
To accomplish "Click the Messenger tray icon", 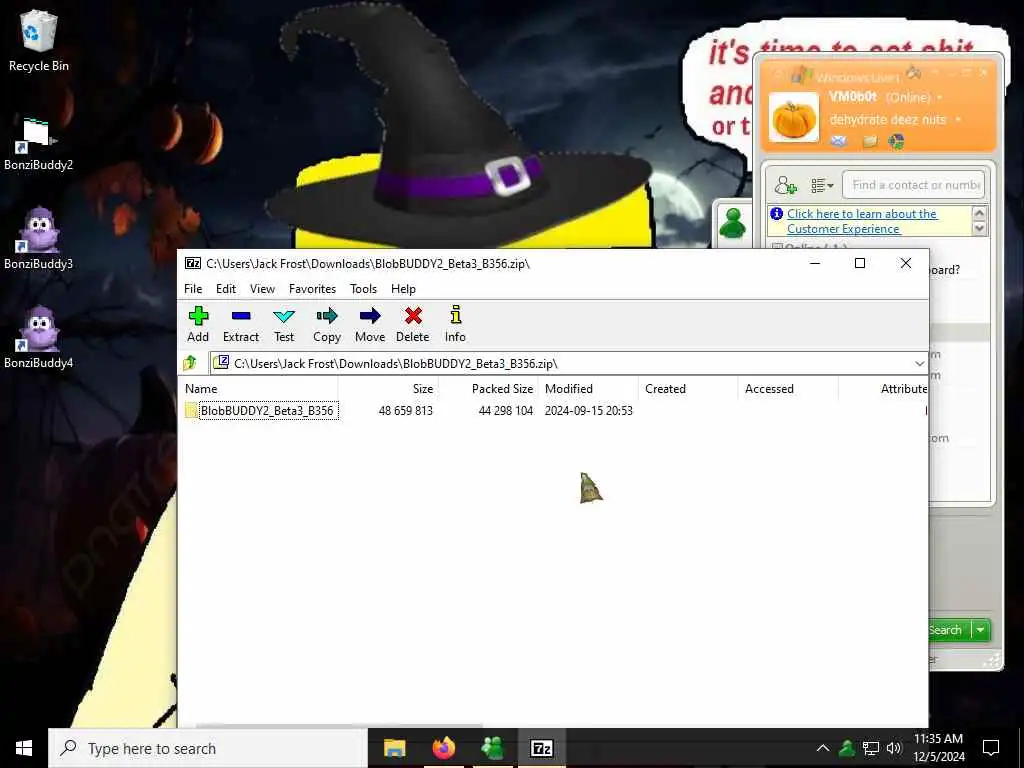I will [x=847, y=748].
